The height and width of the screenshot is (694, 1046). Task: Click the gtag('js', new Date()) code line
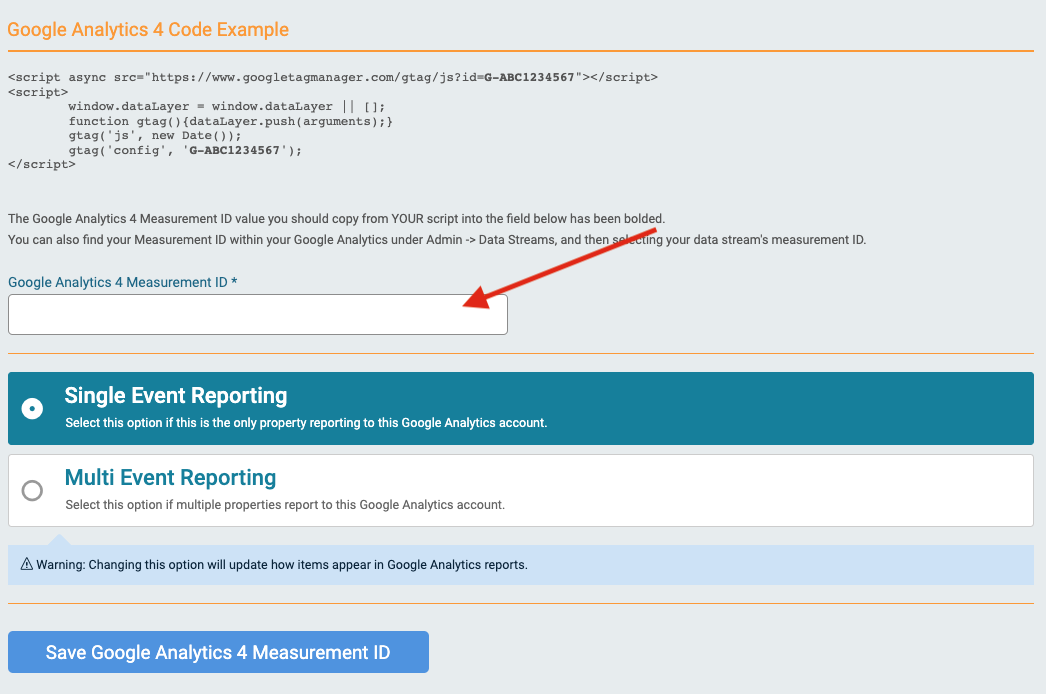tap(155, 135)
